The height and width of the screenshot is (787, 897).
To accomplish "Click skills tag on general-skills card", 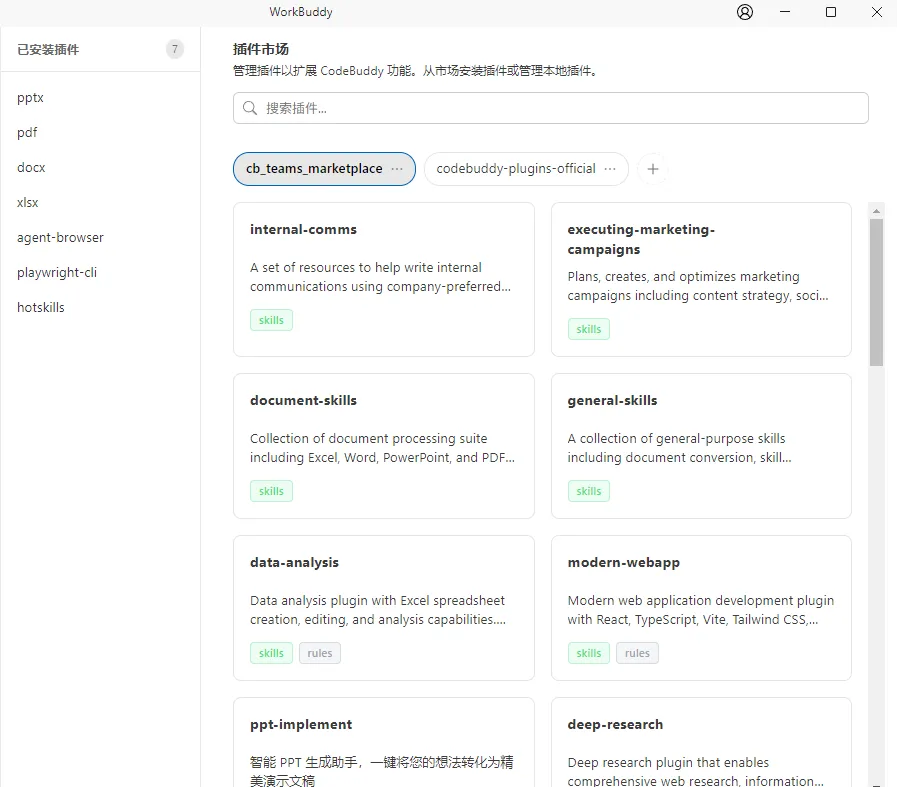I will 589,491.
